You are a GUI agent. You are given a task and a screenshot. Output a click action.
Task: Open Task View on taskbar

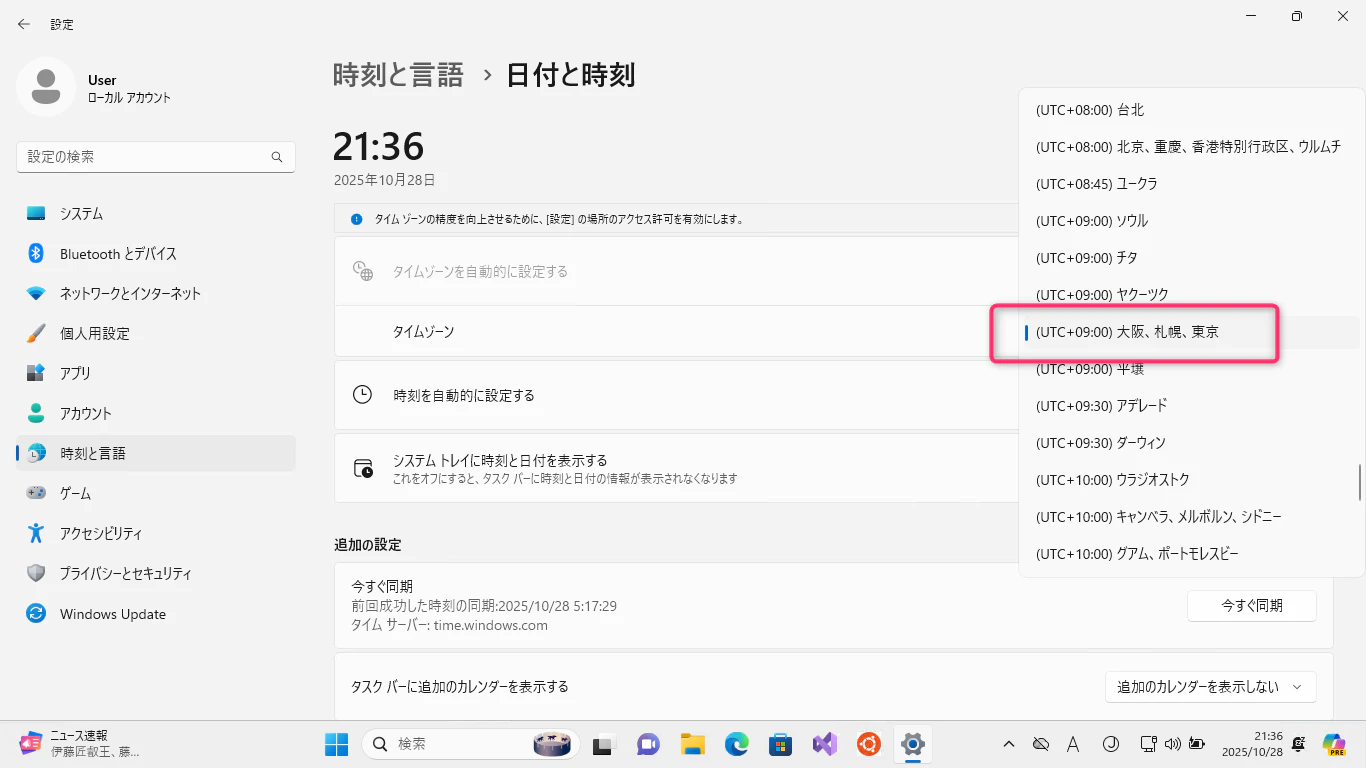coord(602,744)
